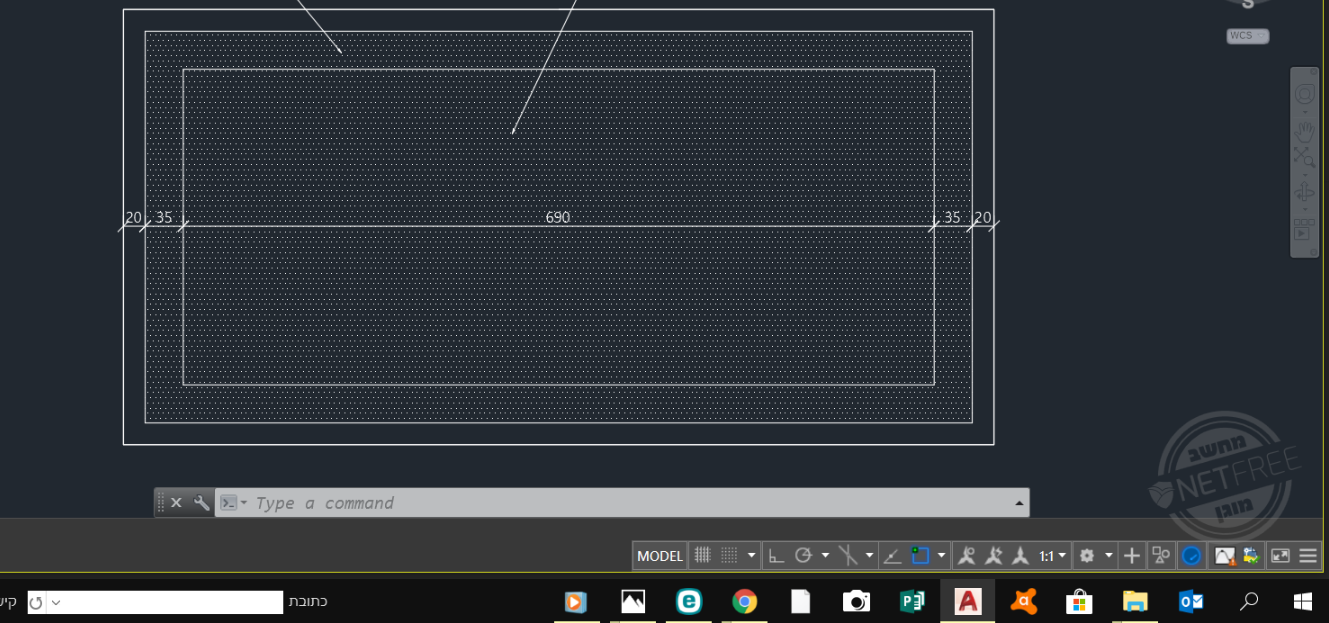
Task: Open Windows search magnifier
Action: point(1249,601)
